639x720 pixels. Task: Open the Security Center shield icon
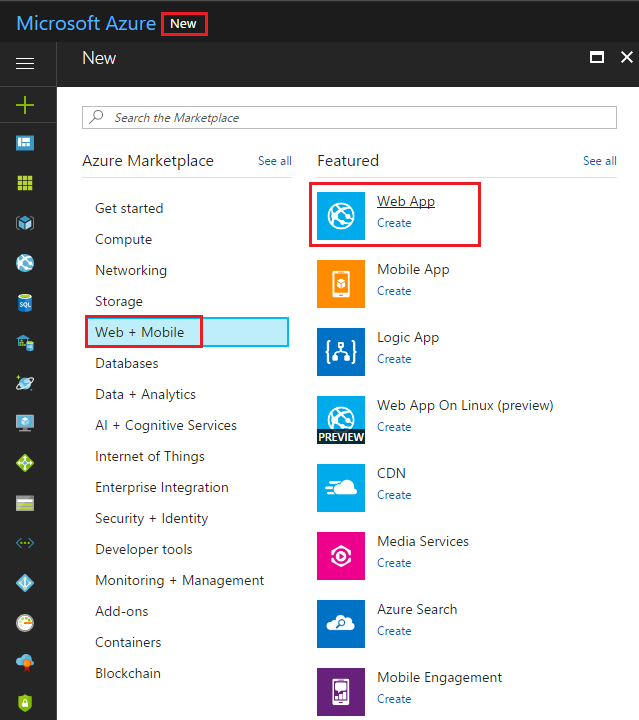coord(25,703)
